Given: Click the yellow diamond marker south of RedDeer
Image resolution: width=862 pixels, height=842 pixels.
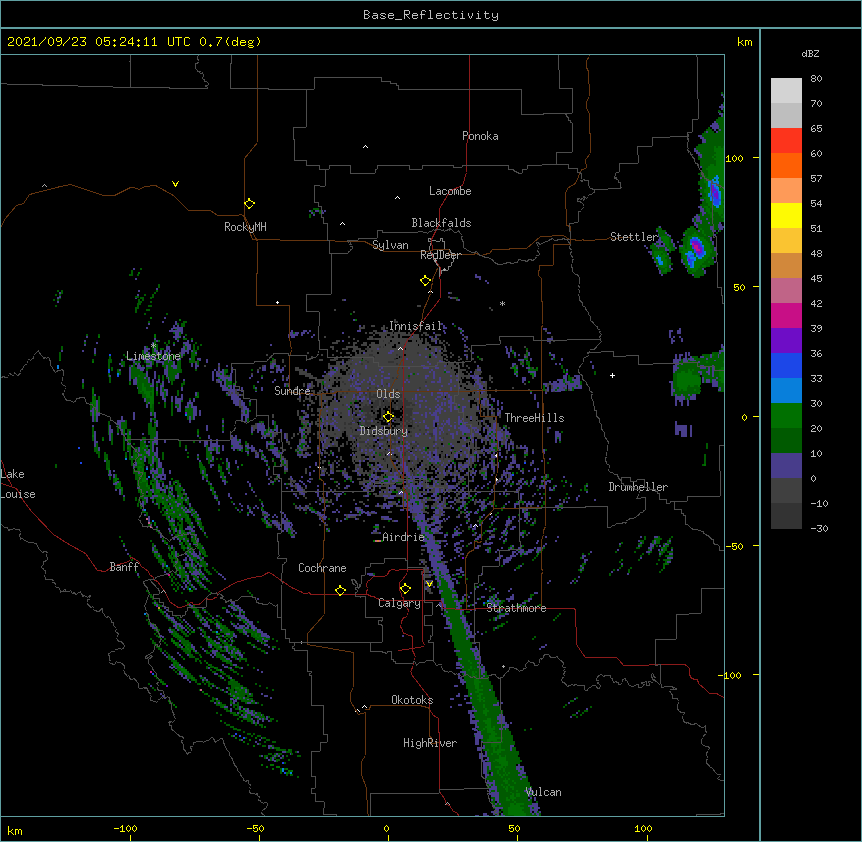Looking at the screenshot, I should pos(426,281).
